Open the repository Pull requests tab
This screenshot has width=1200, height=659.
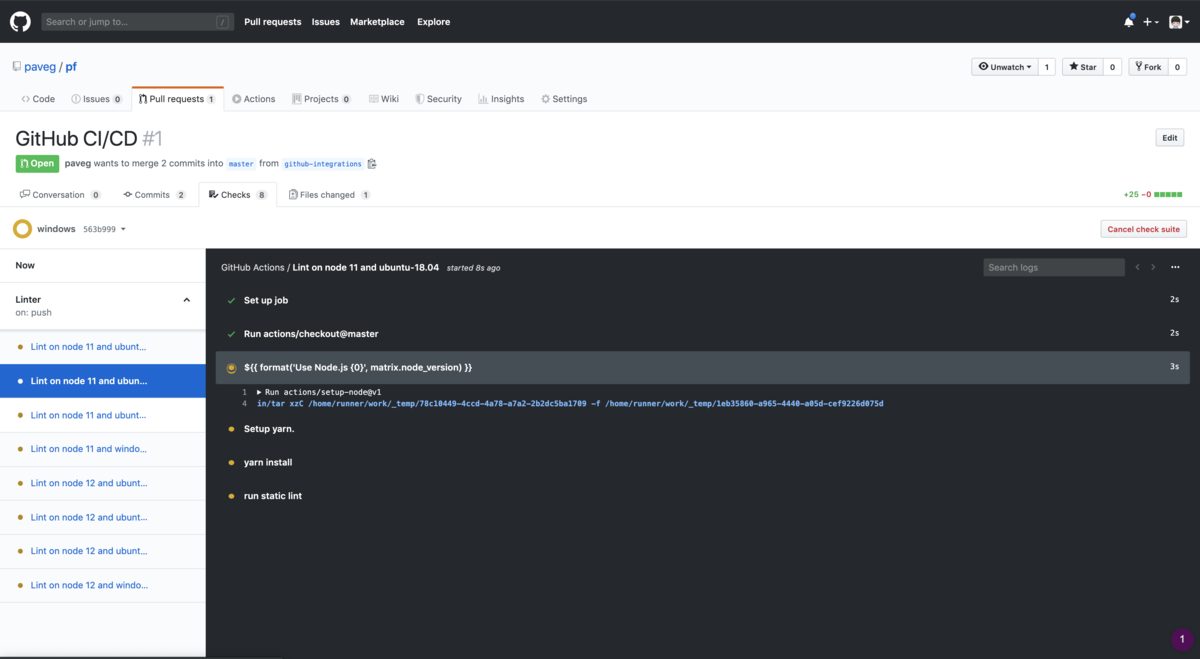pos(178,99)
